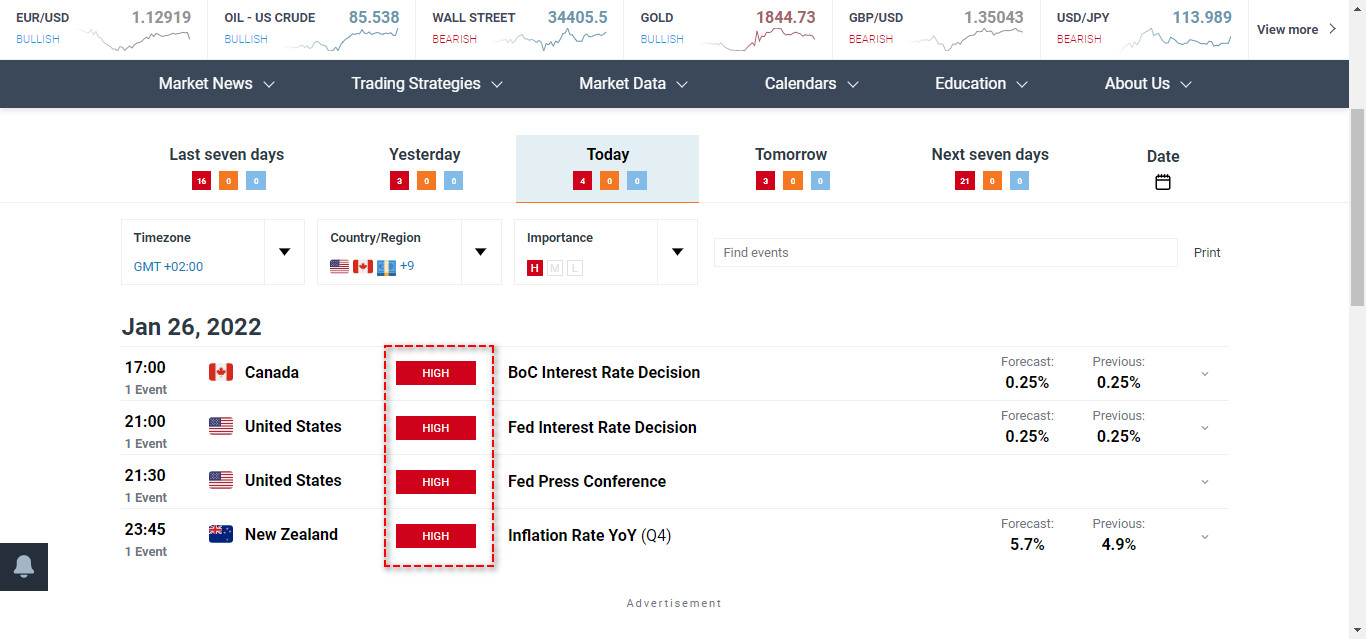Toggle the Medium importance filter box
The height and width of the screenshot is (639, 1366).
pyautogui.click(x=555, y=267)
